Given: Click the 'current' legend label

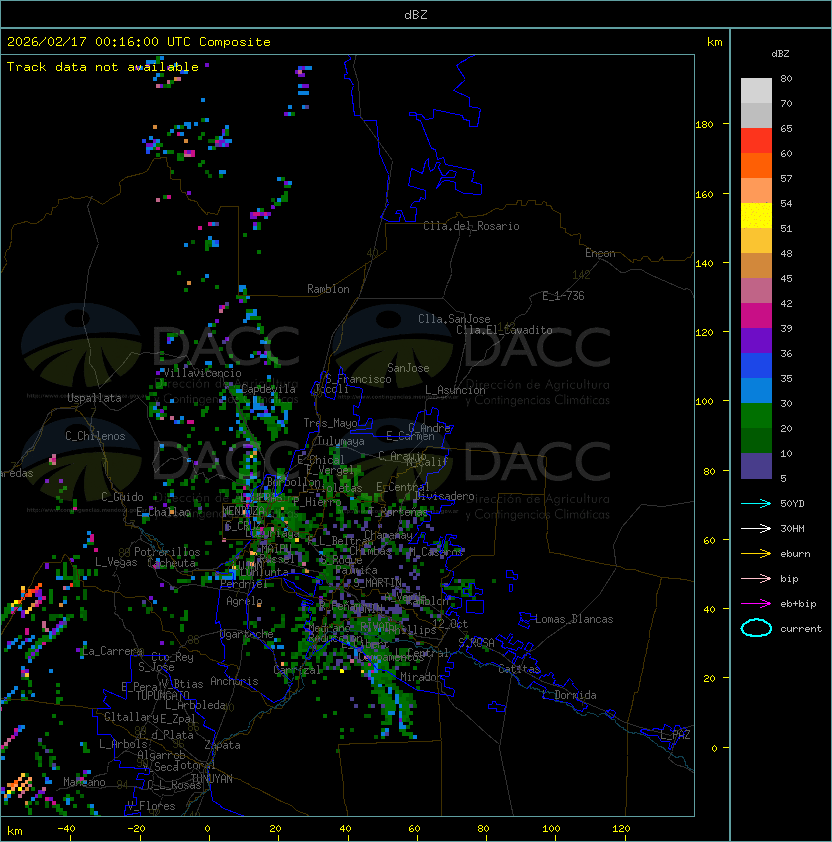Looking at the screenshot, I should tap(801, 629).
